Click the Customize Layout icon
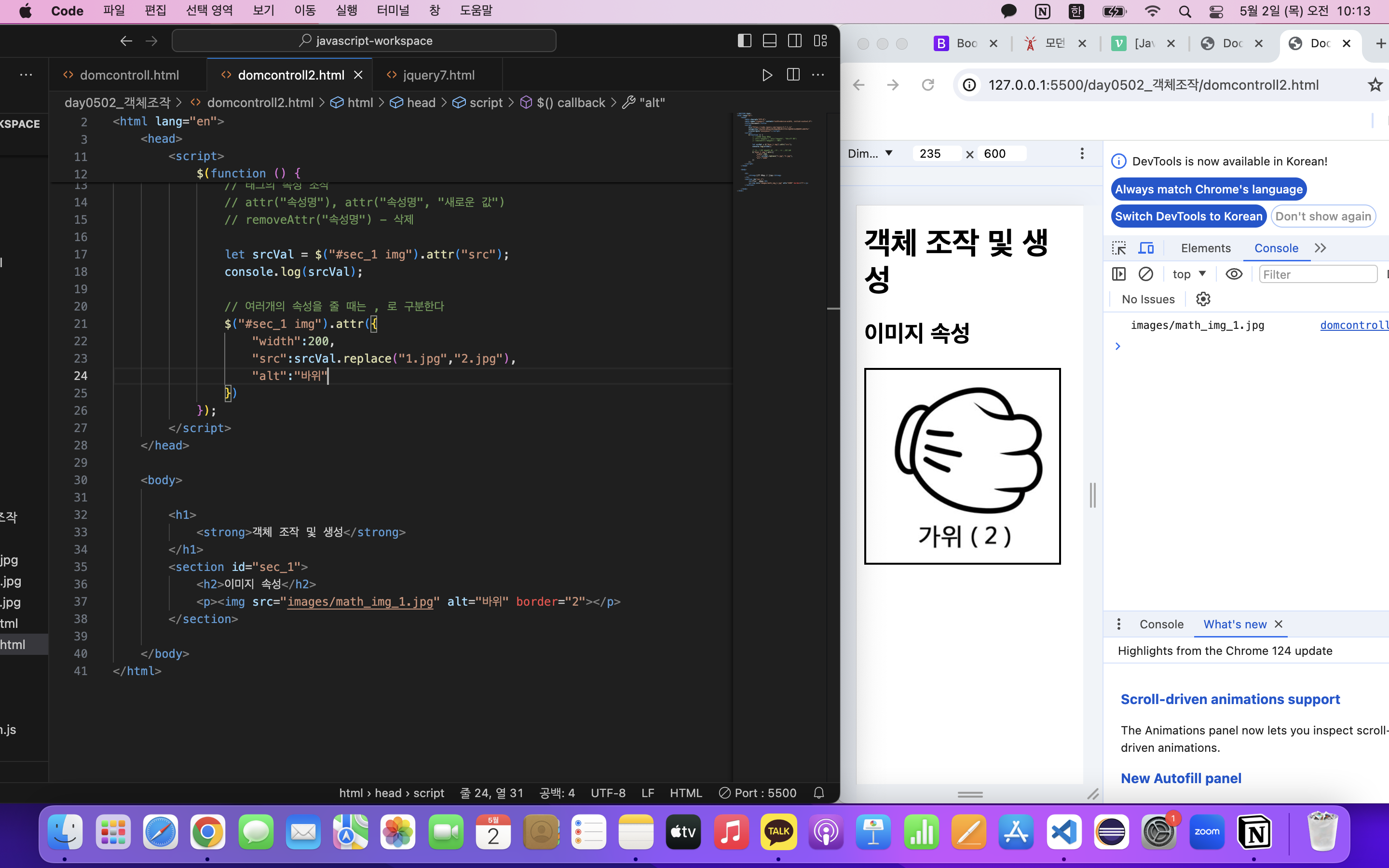Screen dimensions: 1389x868 820,41
